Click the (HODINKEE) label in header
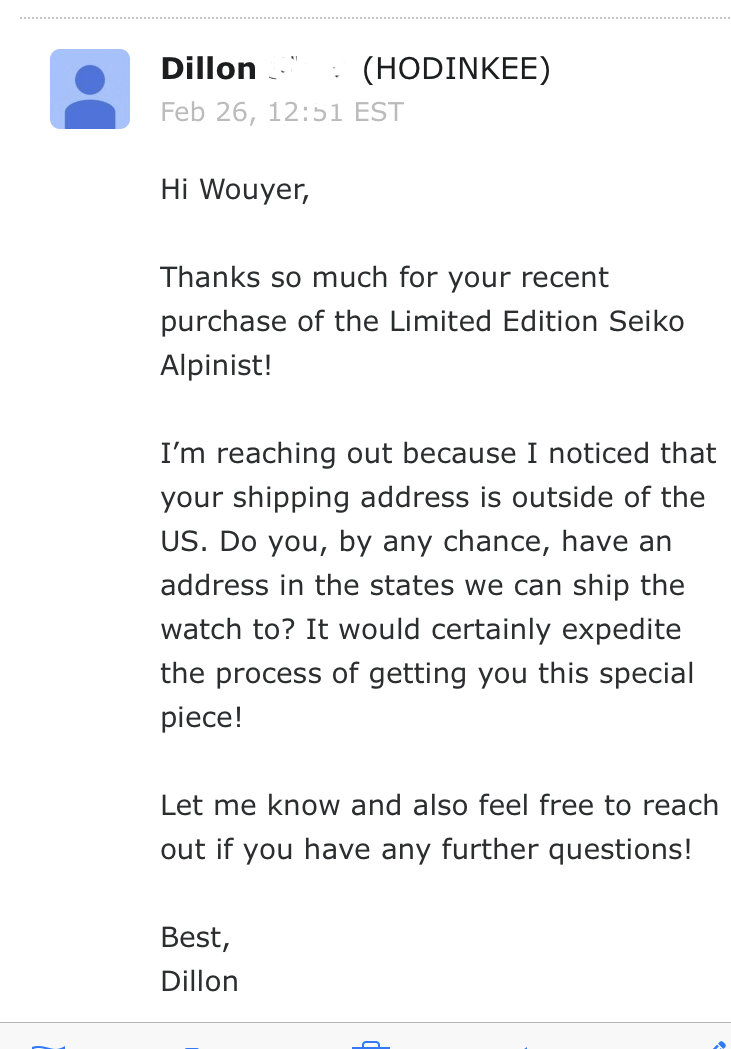Viewport: 731px width, 1049px height. coord(456,69)
